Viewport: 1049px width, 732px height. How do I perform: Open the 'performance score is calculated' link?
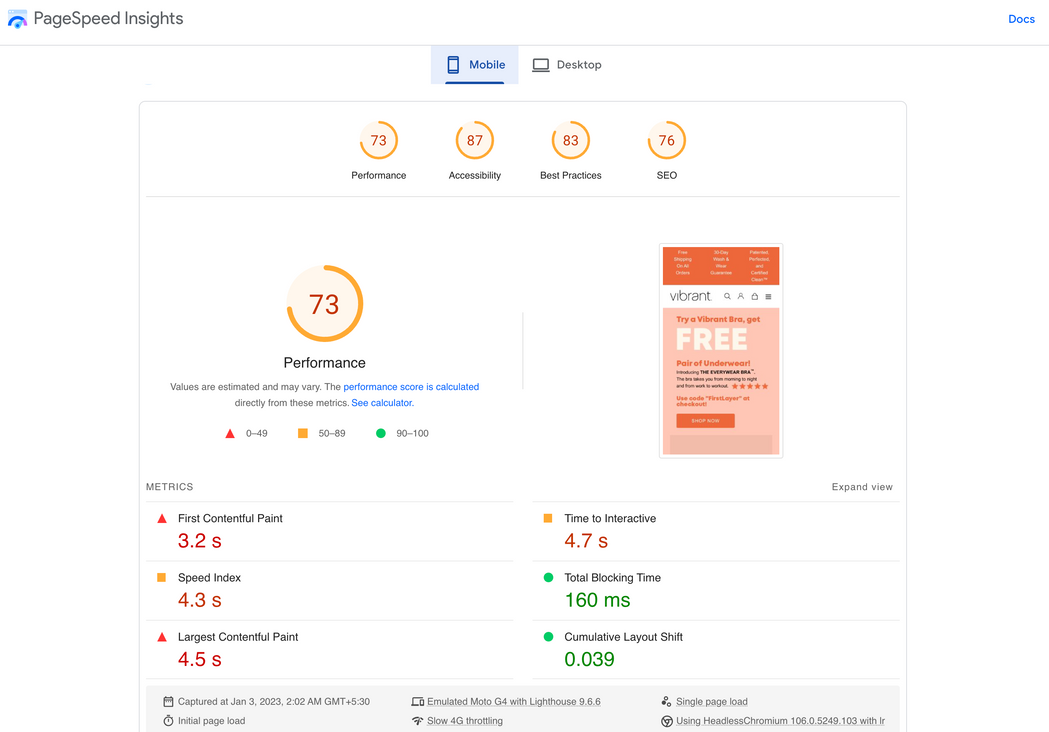pyautogui.click(x=411, y=387)
